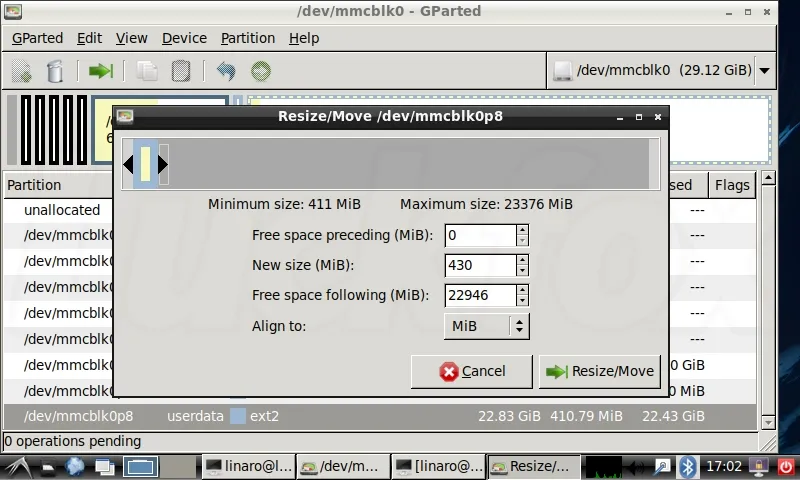Click the network tray icon
The width and height of the screenshot is (800, 480).
pos(662,466)
